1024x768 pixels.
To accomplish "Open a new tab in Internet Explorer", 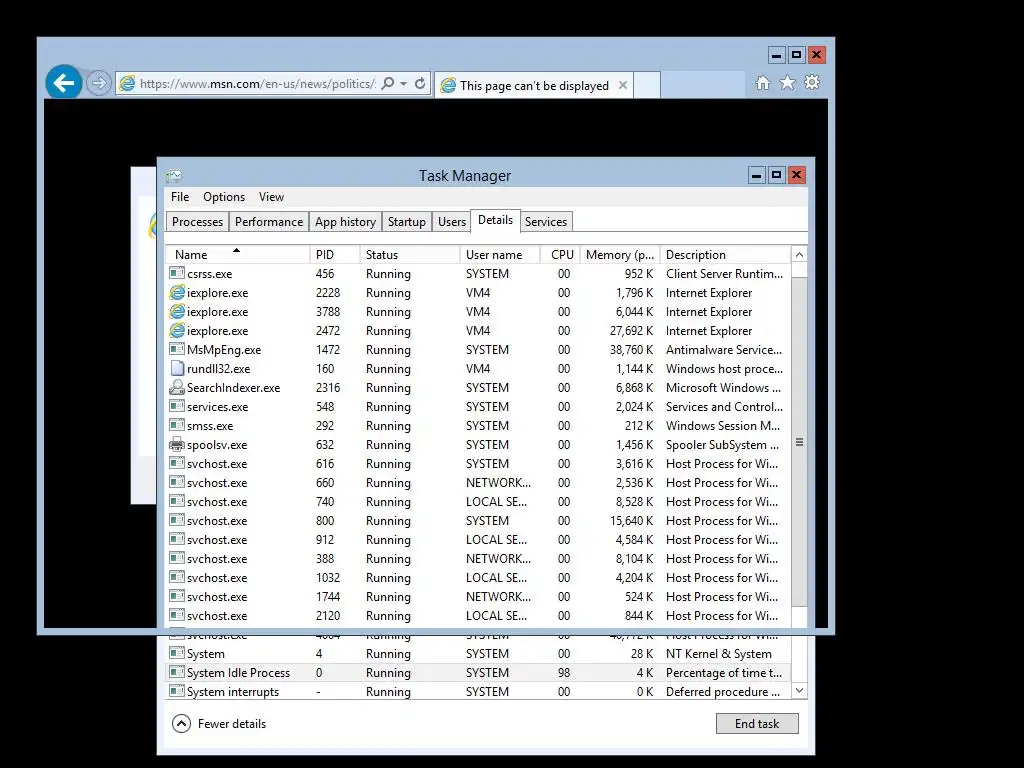I will tap(647, 86).
